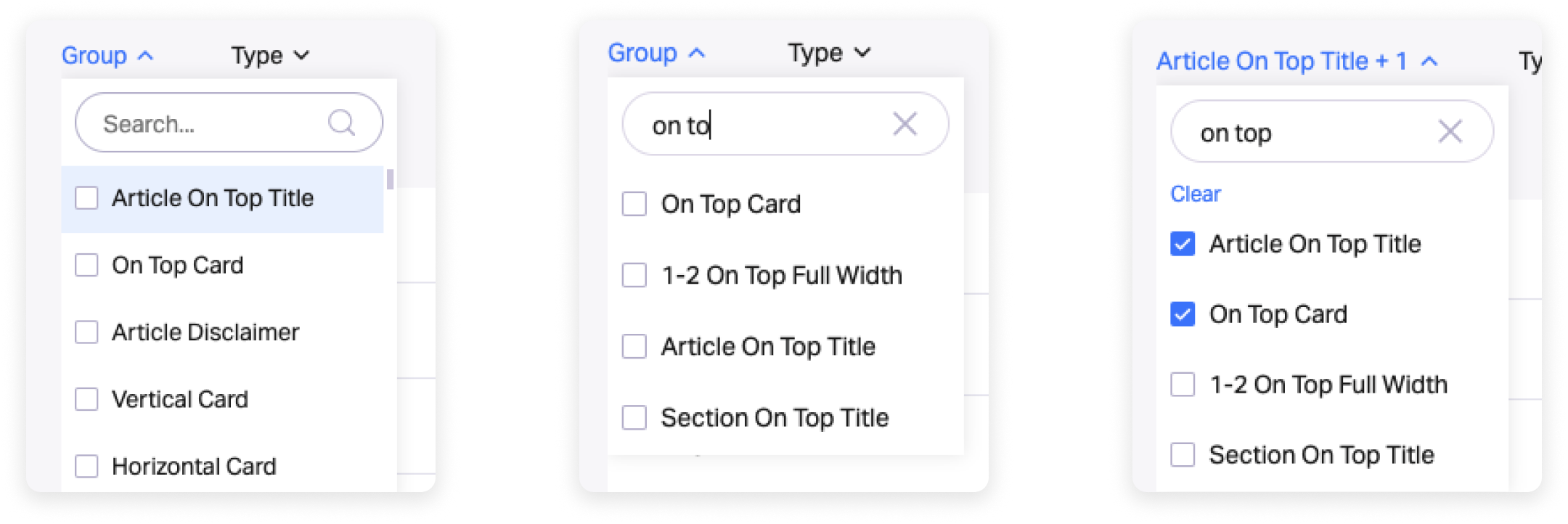Uncheck the checked 'On Top Card' box
This screenshot has height=524, width=1568.
point(1183,314)
